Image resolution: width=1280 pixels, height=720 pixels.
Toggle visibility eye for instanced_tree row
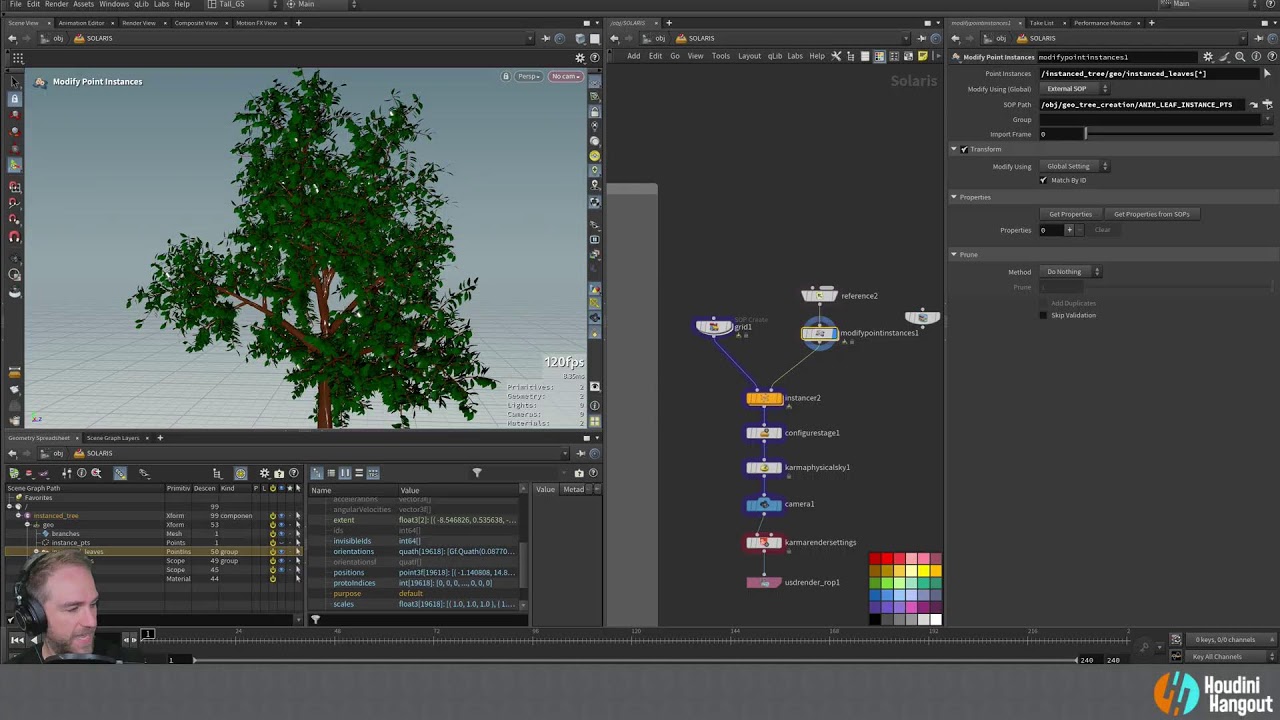281,516
